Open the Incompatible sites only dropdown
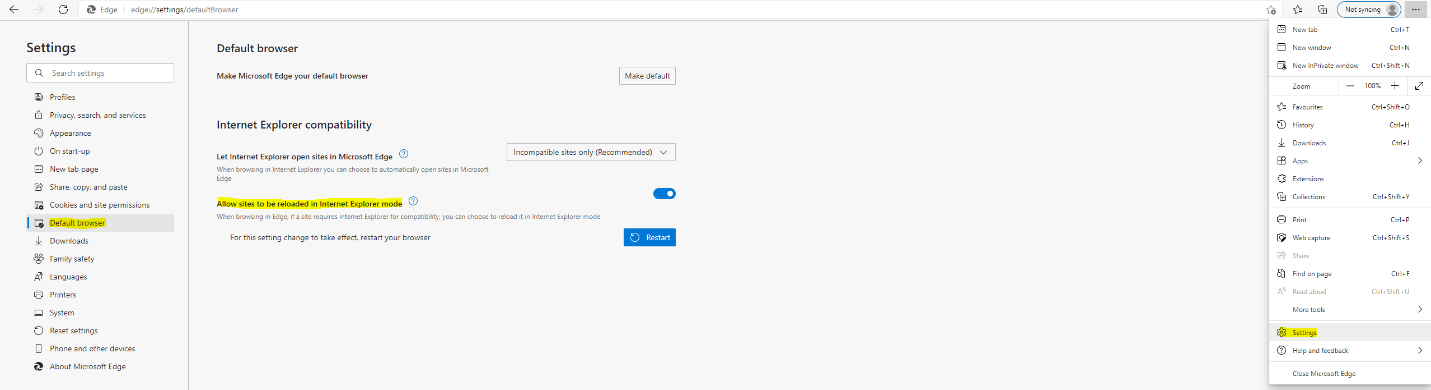This screenshot has width=1431, height=390. point(591,152)
